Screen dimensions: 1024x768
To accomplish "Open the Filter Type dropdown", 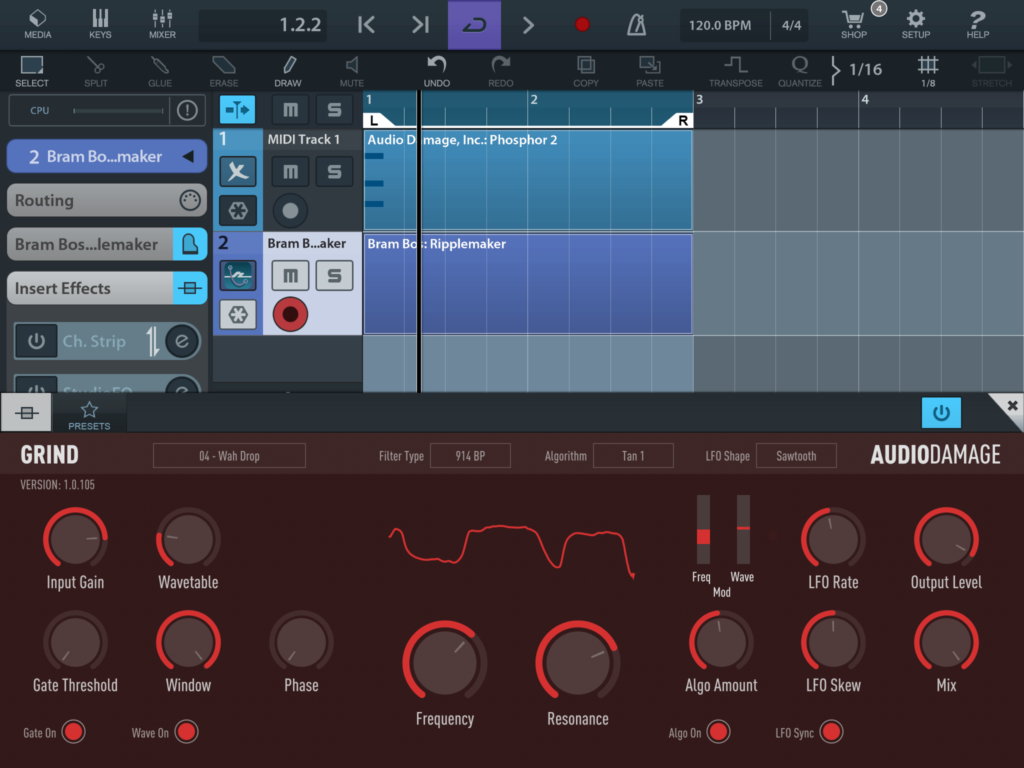I will 472,456.
